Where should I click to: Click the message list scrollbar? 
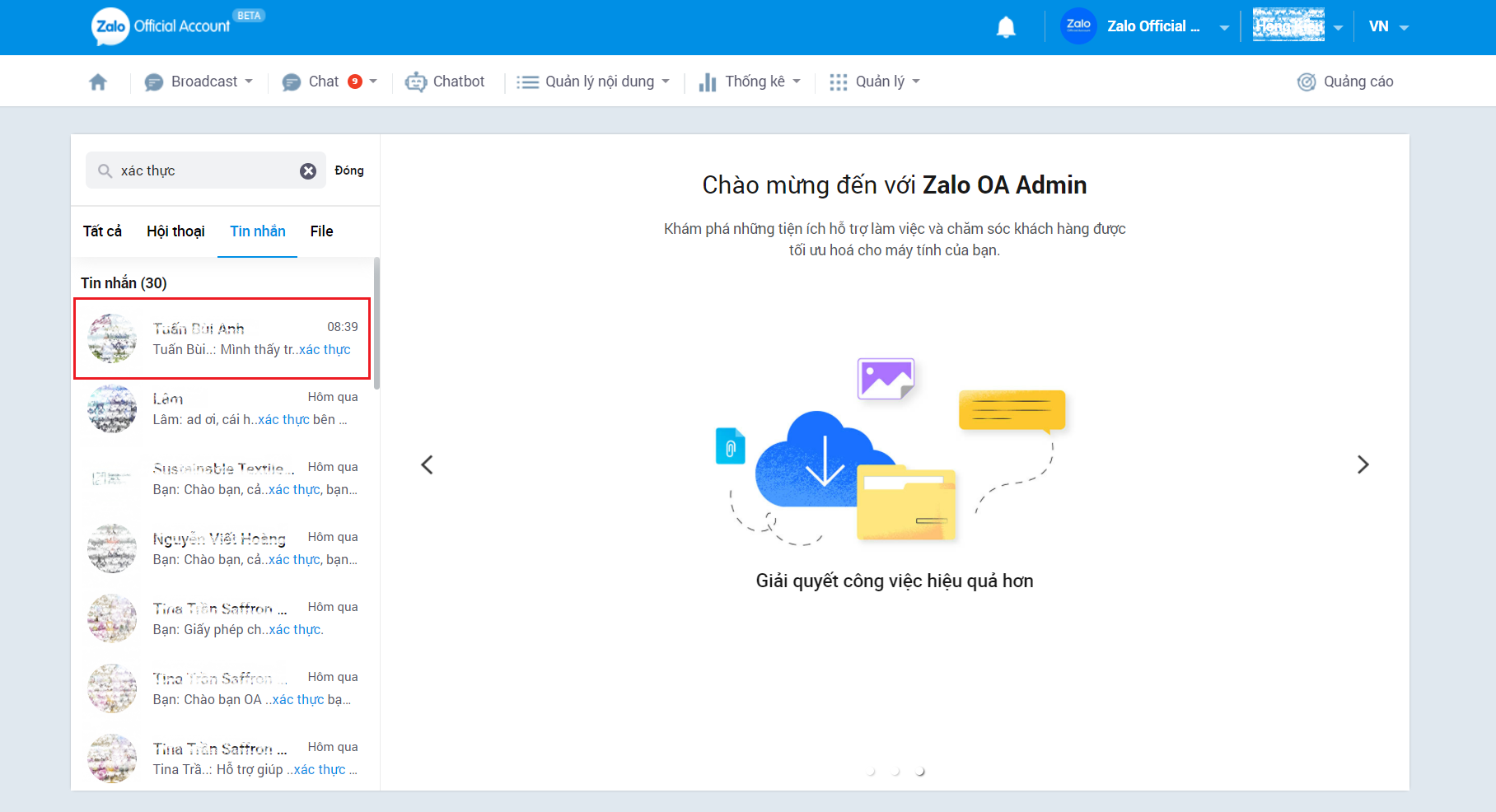[x=376, y=323]
